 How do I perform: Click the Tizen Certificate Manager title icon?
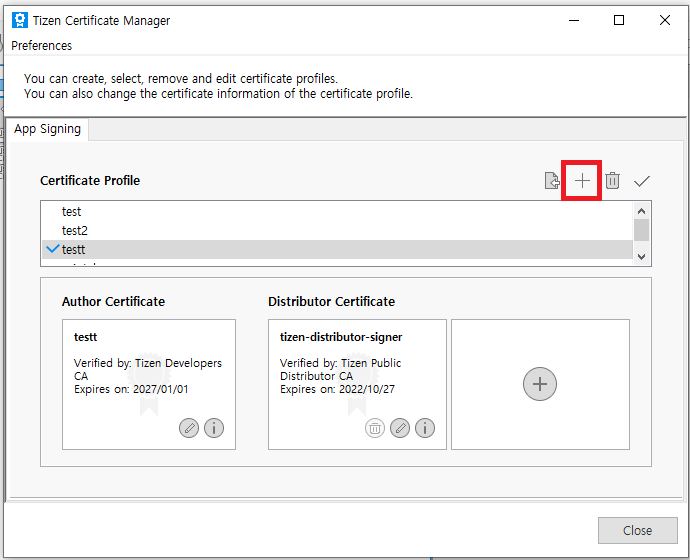point(20,20)
